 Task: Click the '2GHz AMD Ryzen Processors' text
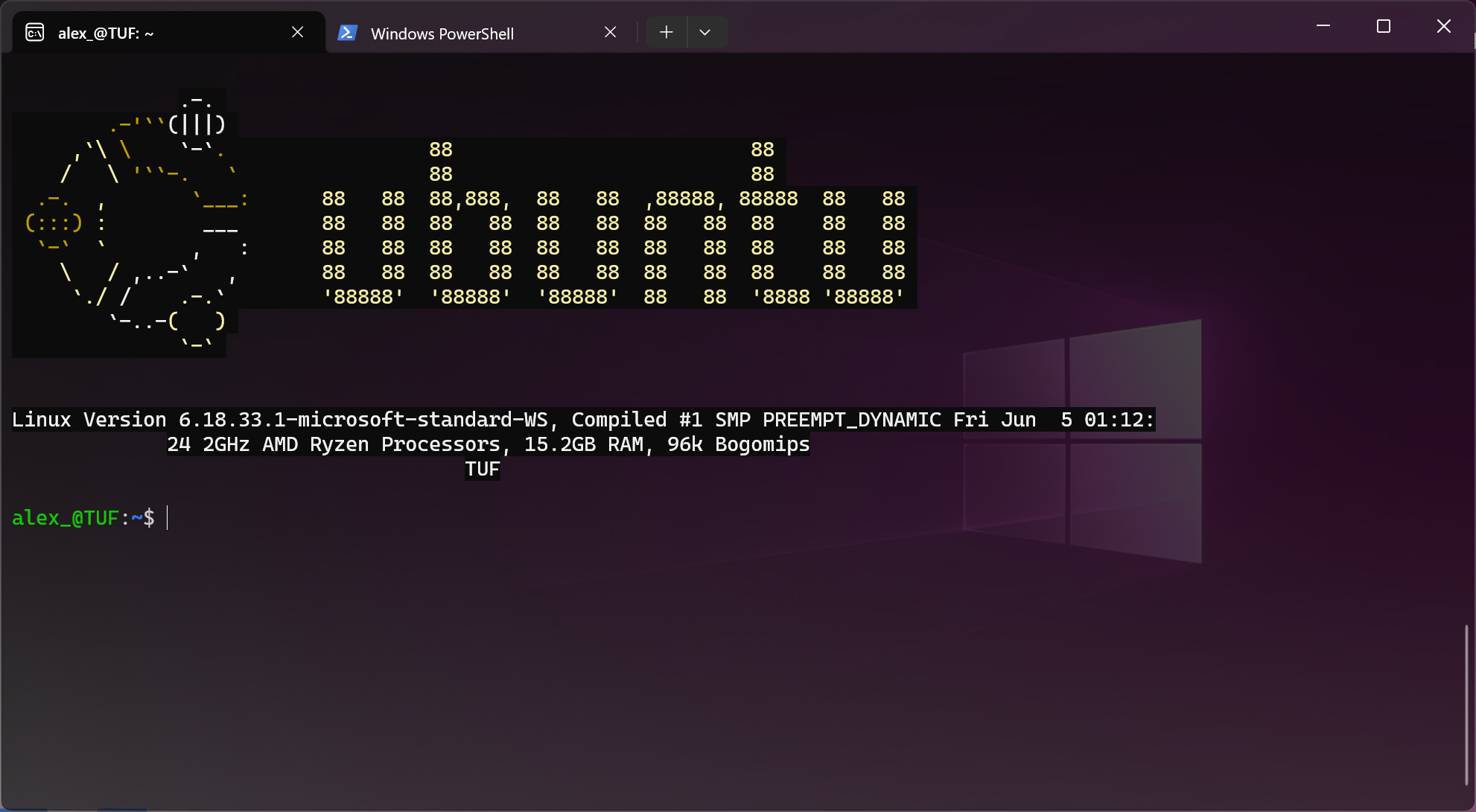pos(351,444)
